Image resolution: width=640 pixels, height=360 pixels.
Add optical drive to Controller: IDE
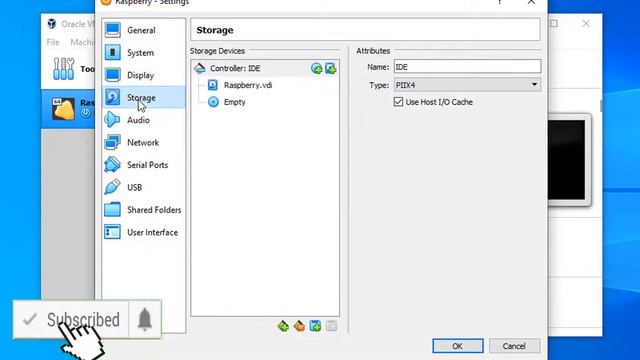[x=316, y=69]
